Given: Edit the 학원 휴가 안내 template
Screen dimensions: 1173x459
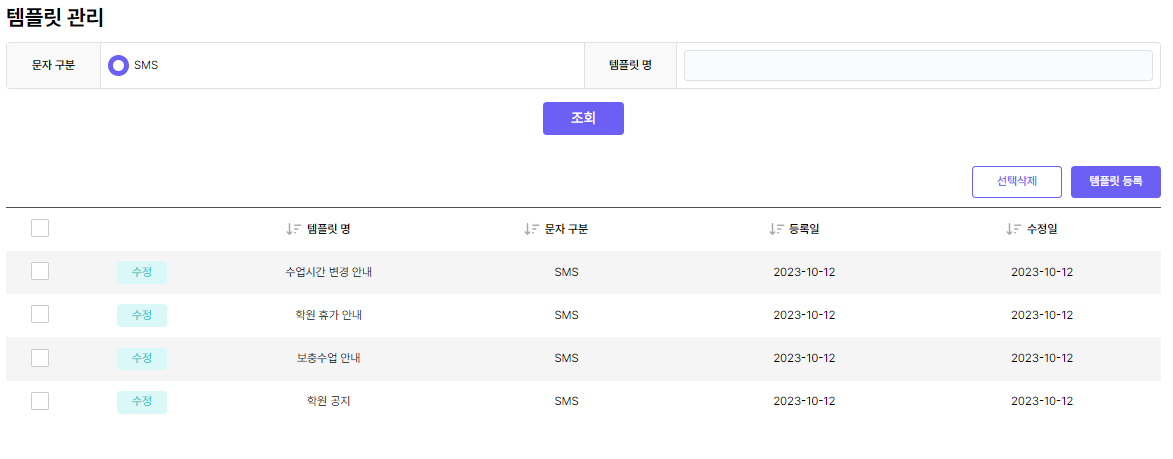Looking at the screenshot, I should [142, 315].
